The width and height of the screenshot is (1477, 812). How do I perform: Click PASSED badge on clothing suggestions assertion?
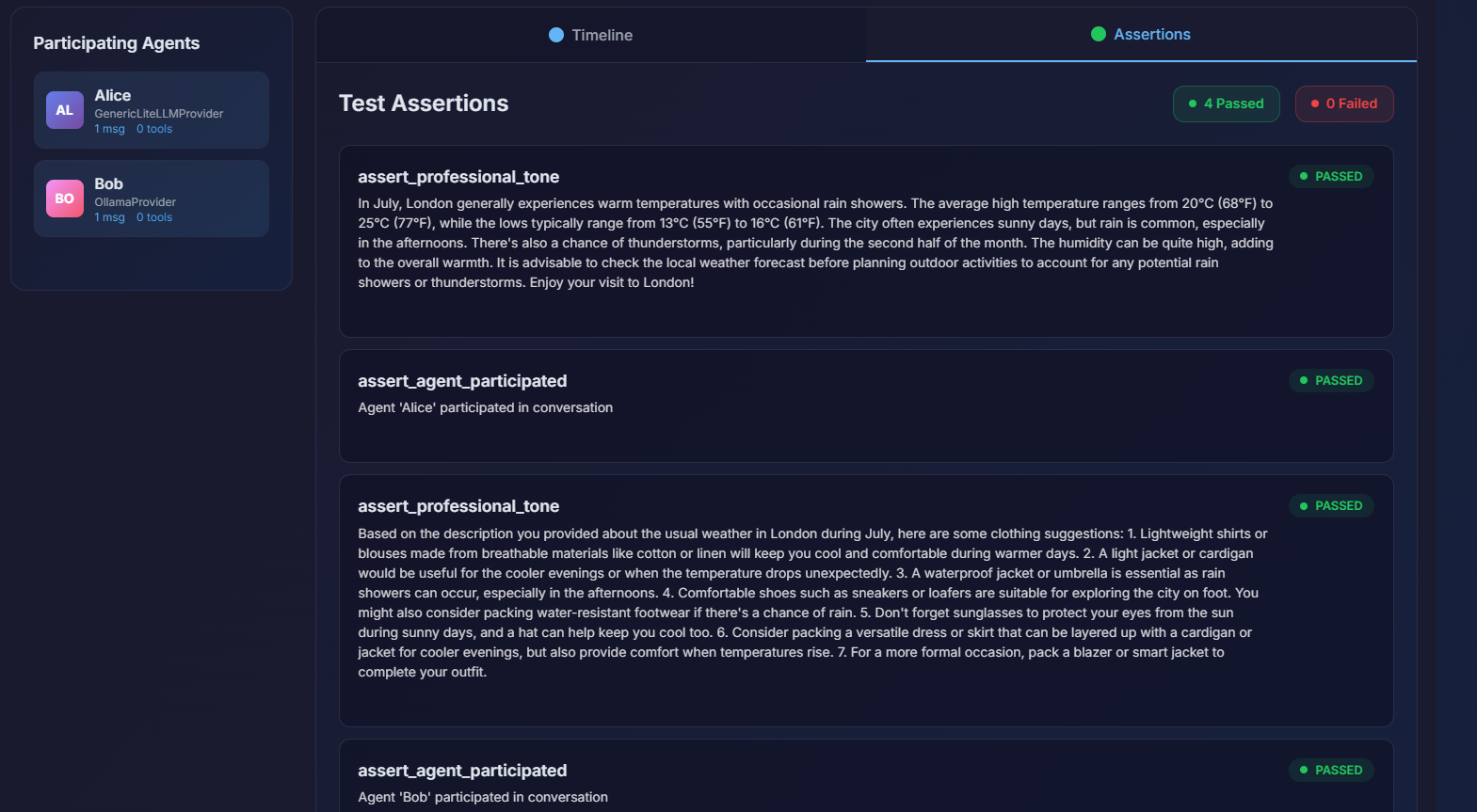coord(1331,505)
